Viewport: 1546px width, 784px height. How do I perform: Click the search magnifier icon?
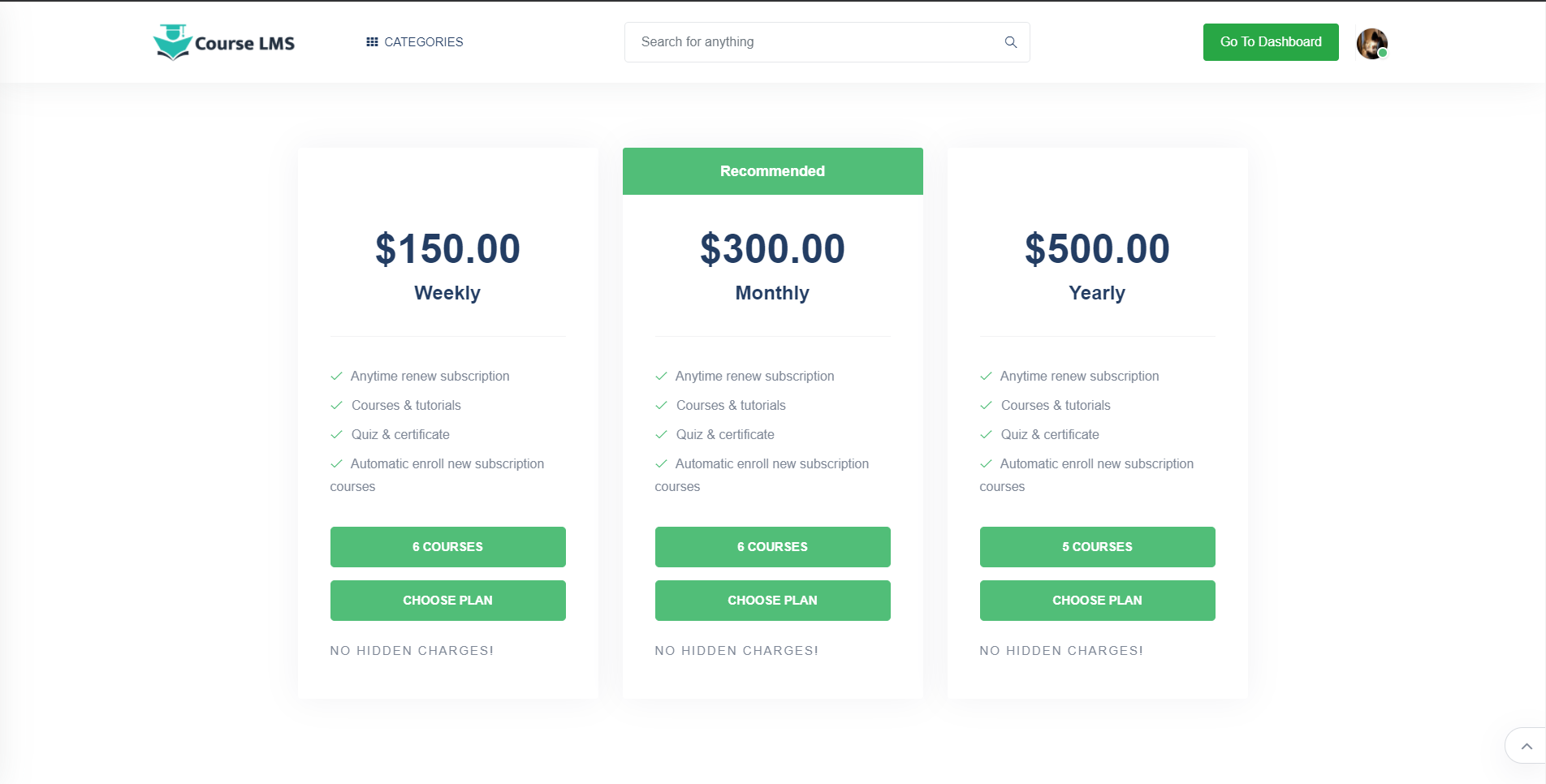(1009, 41)
